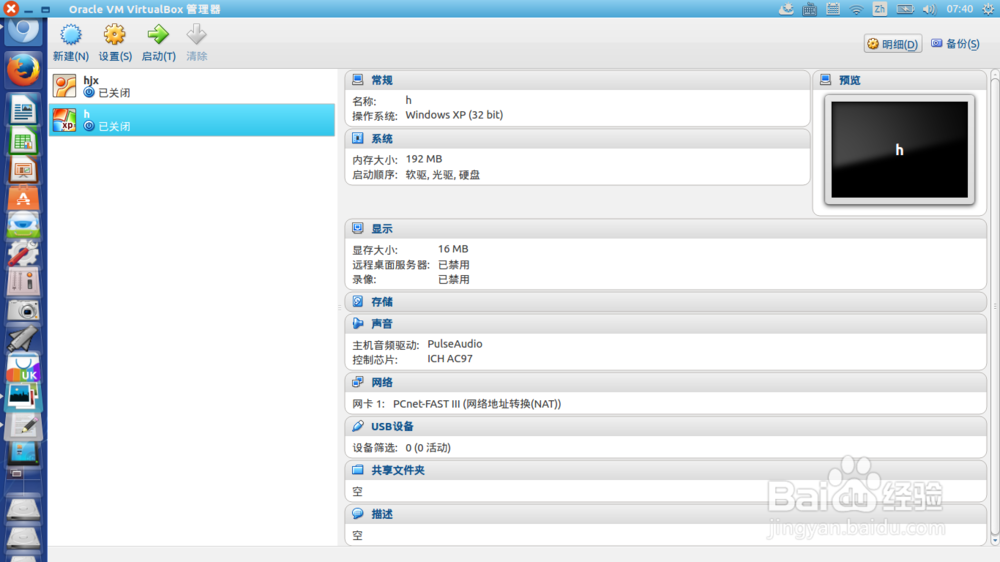Click the 预览 preview panel header
1000x562 pixels.
[900, 80]
